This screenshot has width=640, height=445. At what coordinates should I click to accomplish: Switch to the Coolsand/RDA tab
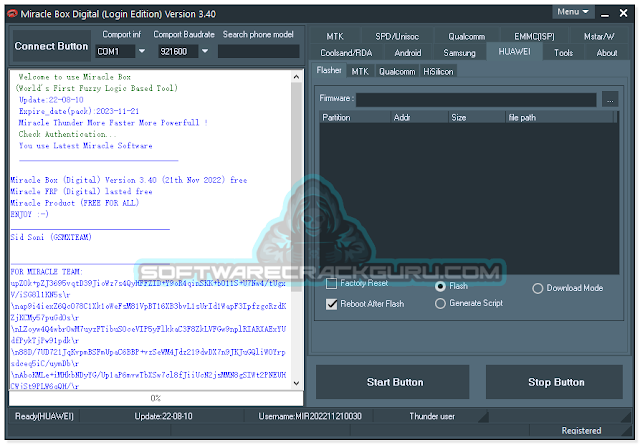click(x=346, y=53)
